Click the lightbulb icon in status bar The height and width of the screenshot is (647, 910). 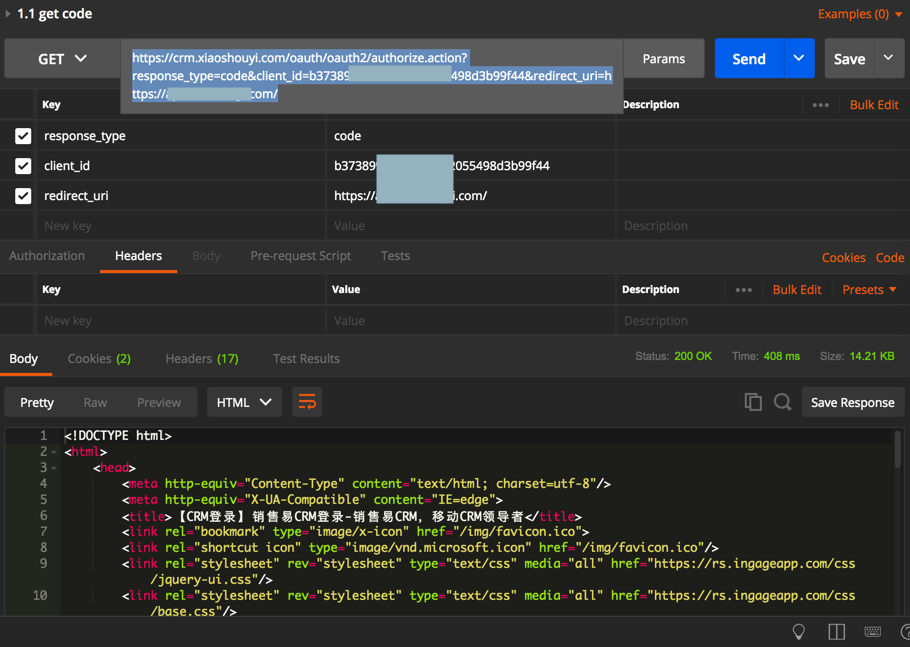pyautogui.click(x=798, y=631)
